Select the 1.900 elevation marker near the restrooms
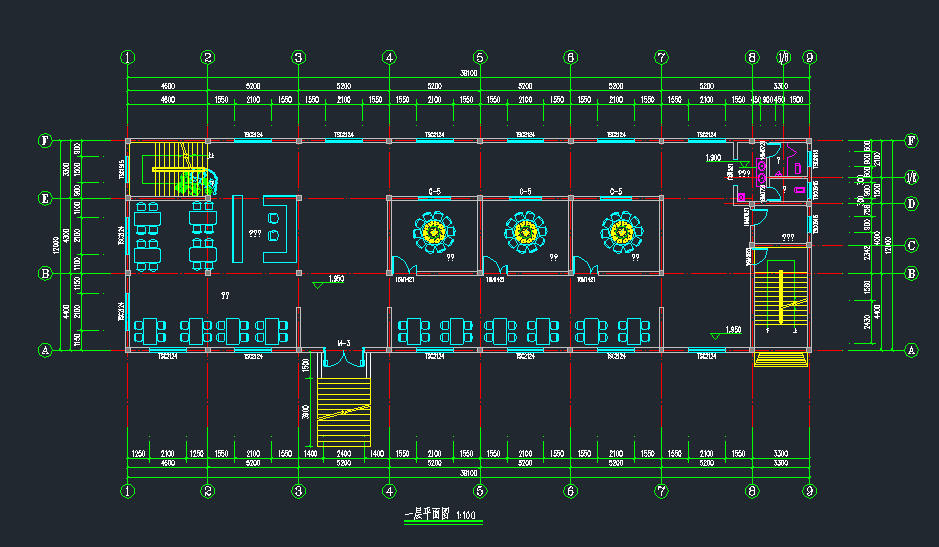The height and width of the screenshot is (547, 939). (x=714, y=158)
